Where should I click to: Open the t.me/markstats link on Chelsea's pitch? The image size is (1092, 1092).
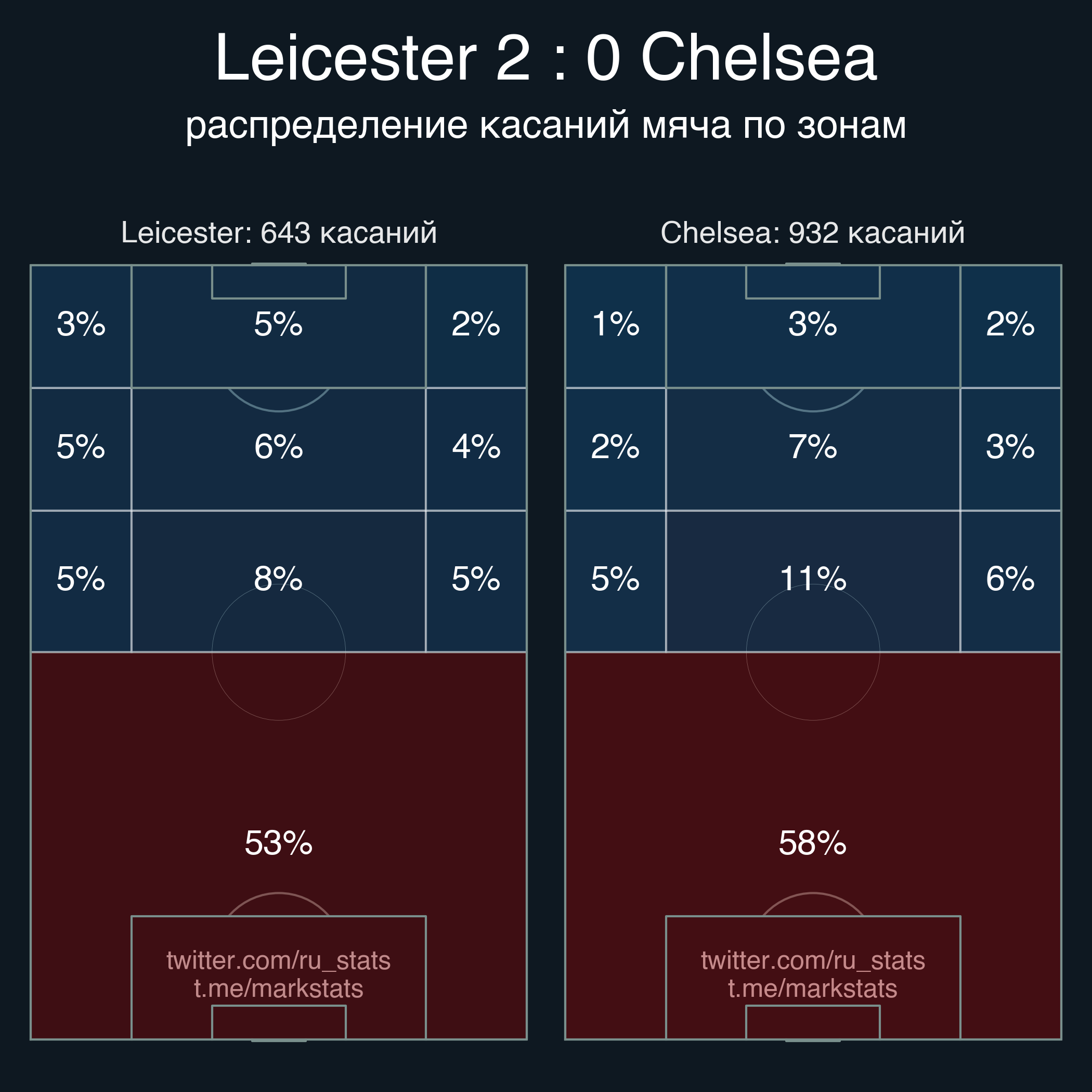(x=813, y=989)
